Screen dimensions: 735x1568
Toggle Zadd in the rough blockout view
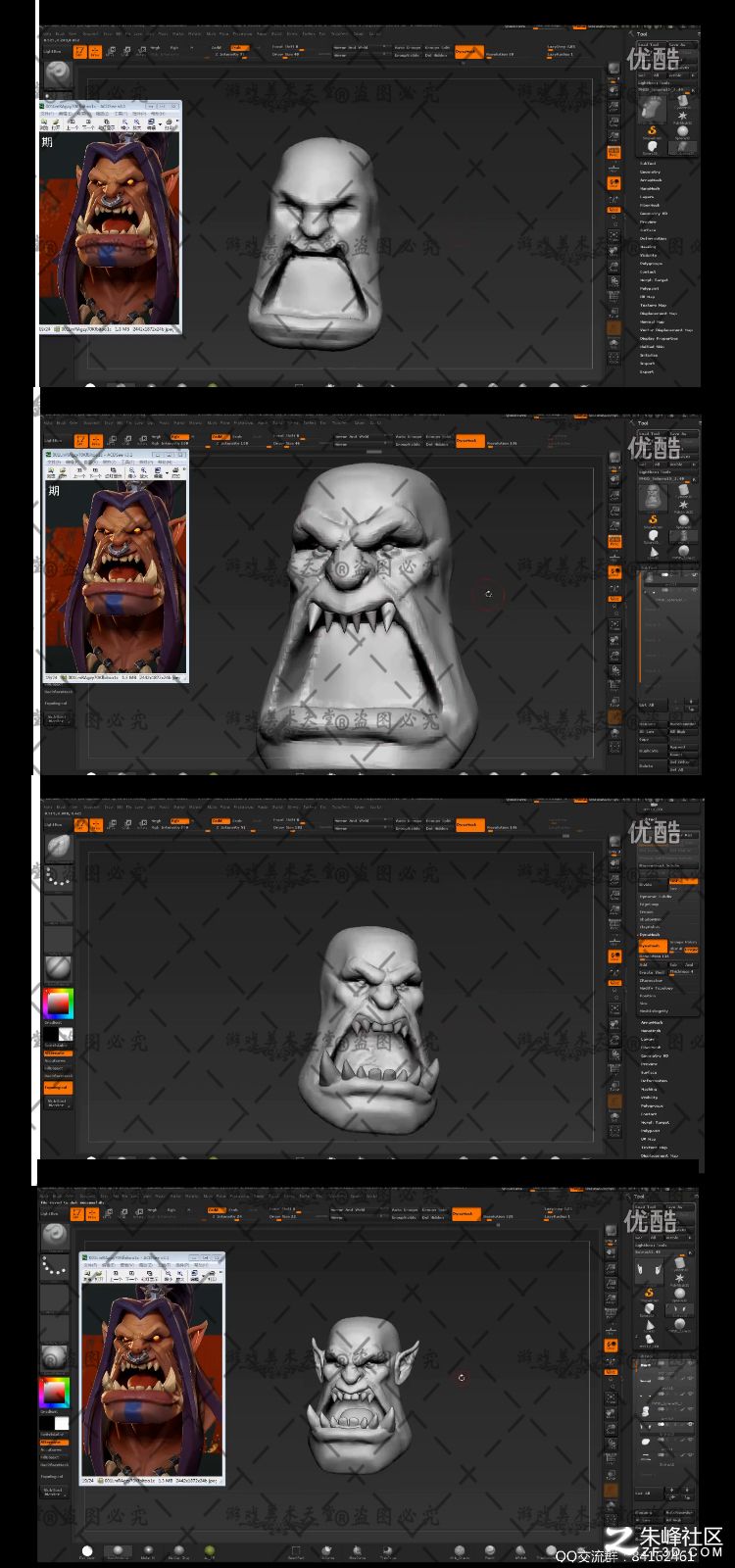216,47
